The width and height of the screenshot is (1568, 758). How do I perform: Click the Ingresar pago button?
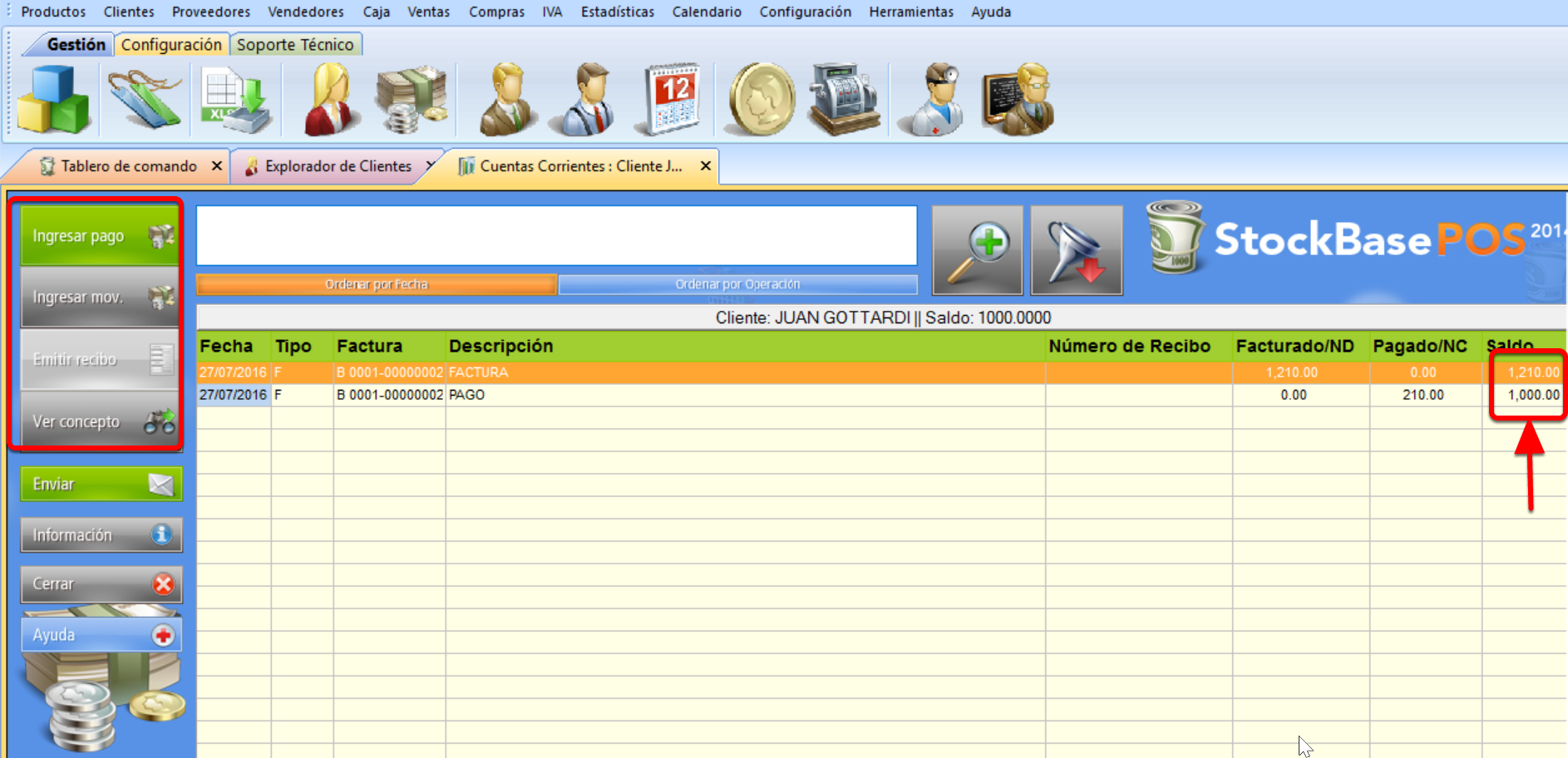(x=101, y=236)
